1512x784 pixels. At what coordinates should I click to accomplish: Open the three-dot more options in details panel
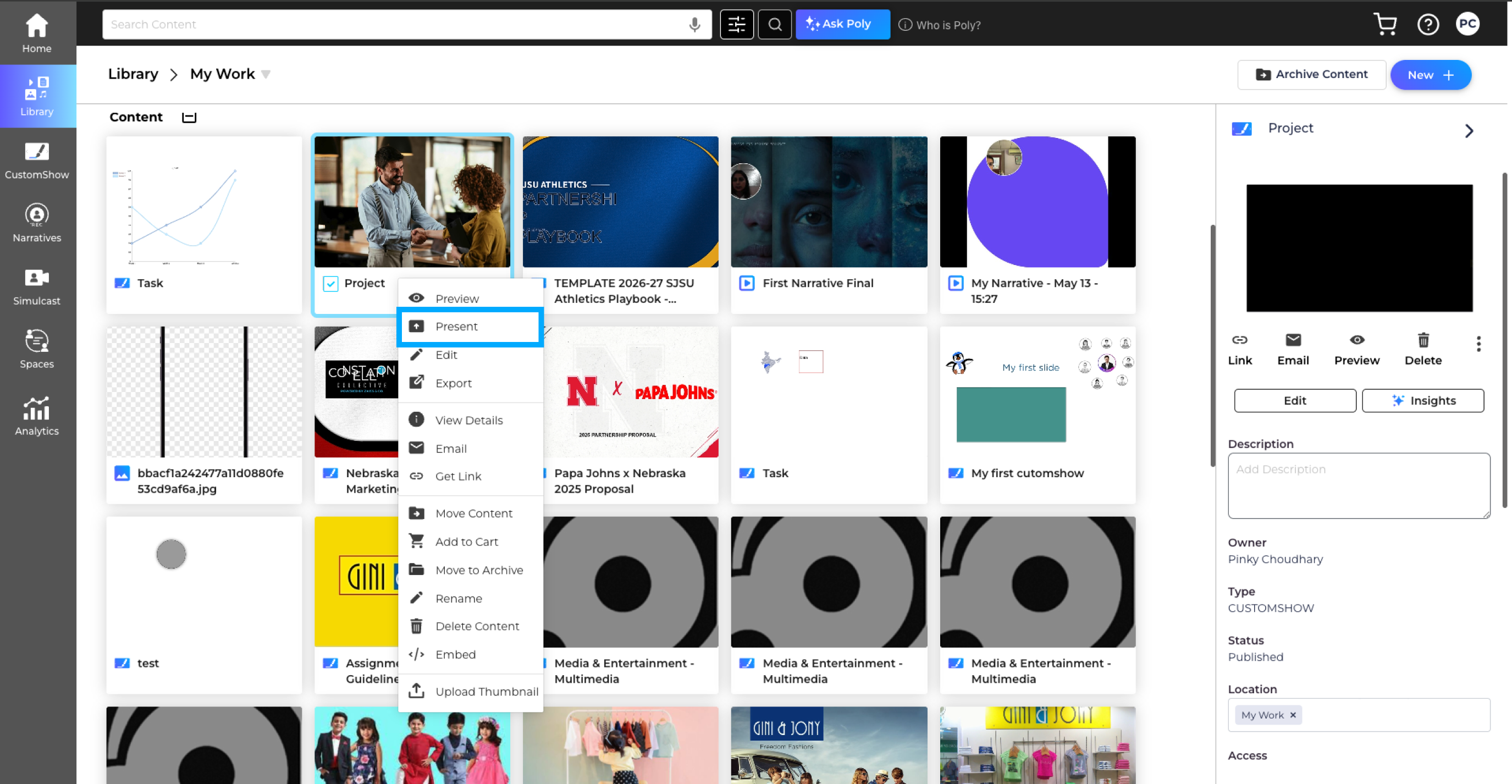(1477, 344)
